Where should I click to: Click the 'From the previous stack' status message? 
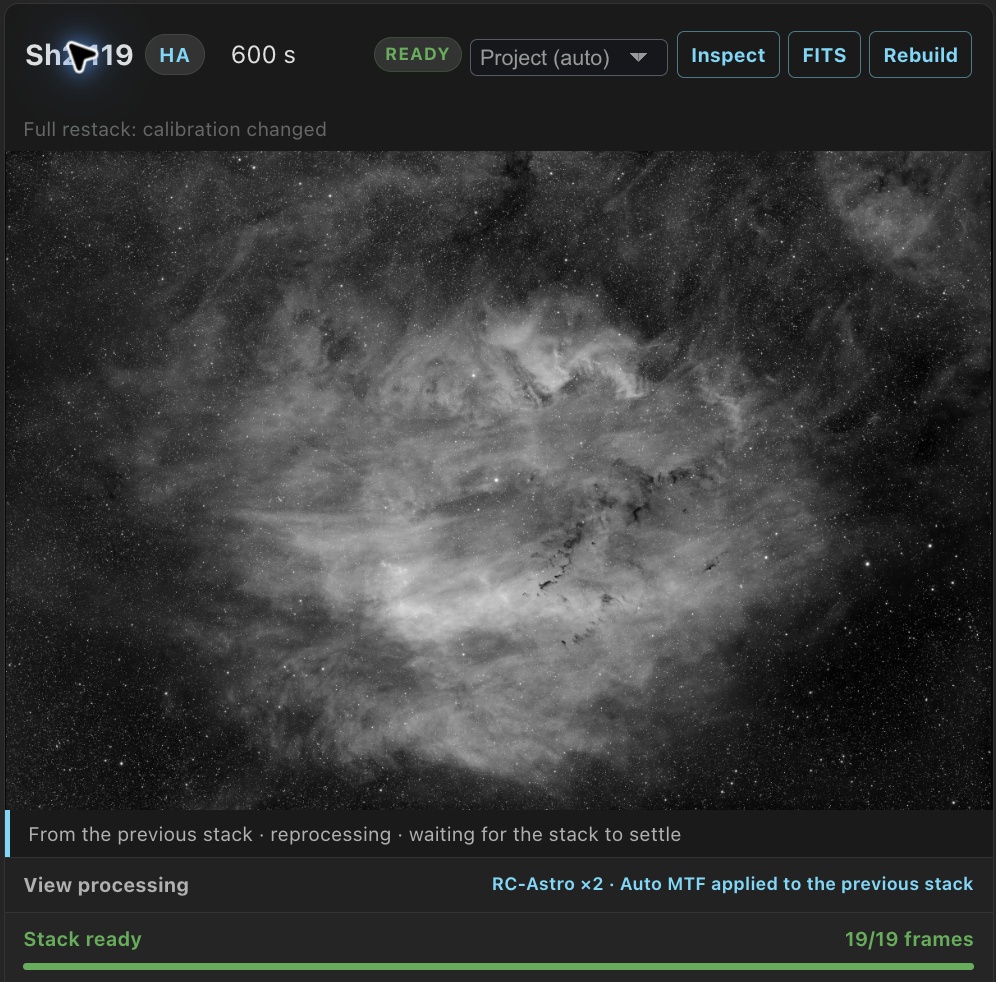[x=354, y=834]
